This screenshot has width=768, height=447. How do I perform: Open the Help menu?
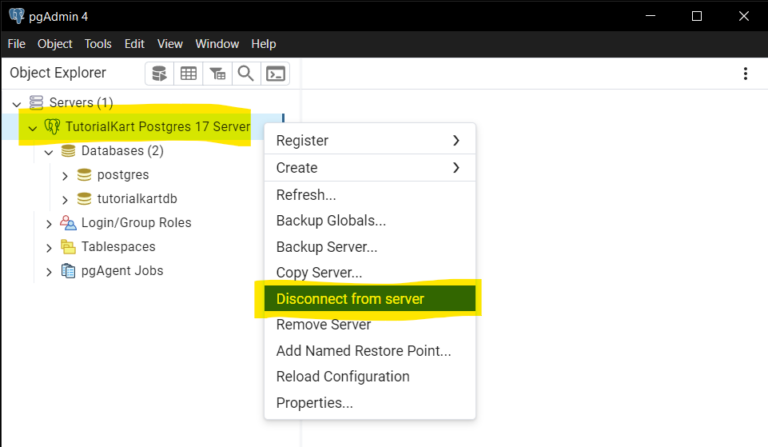tap(263, 44)
